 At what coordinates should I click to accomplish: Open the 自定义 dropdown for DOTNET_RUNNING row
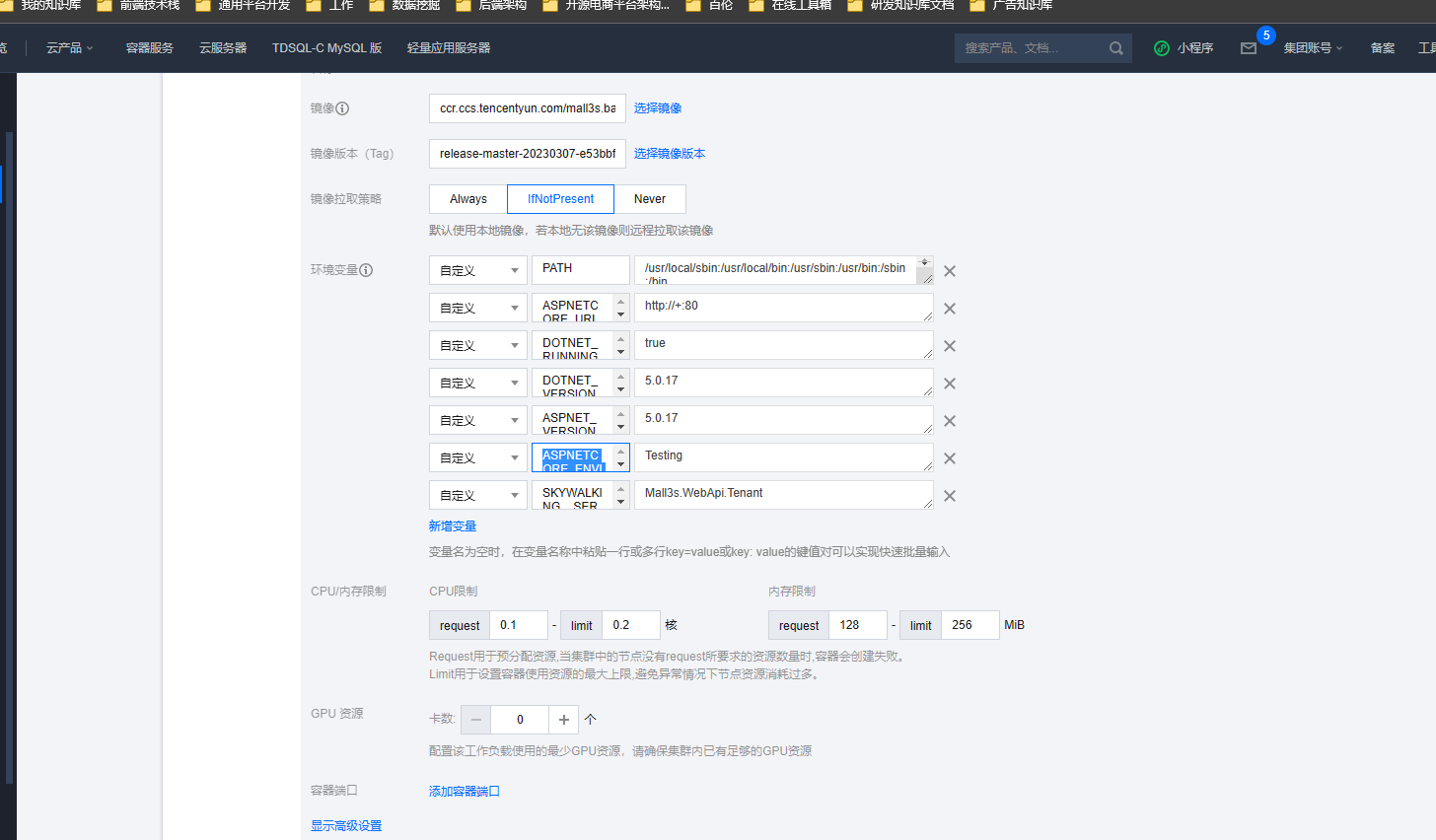coord(478,345)
